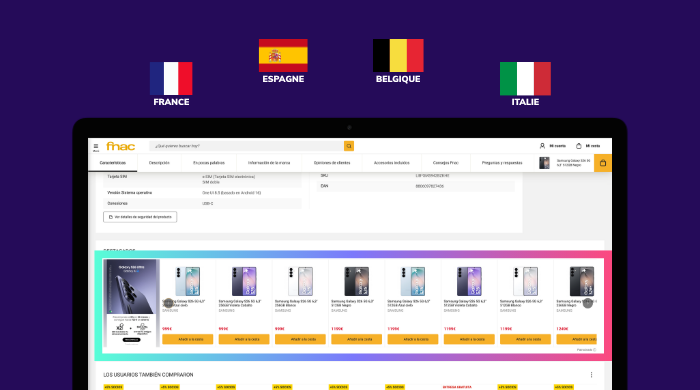The height and width of the screenshot is (390, 700).
Task: Click the EAN number value
Action: [429, 186]
